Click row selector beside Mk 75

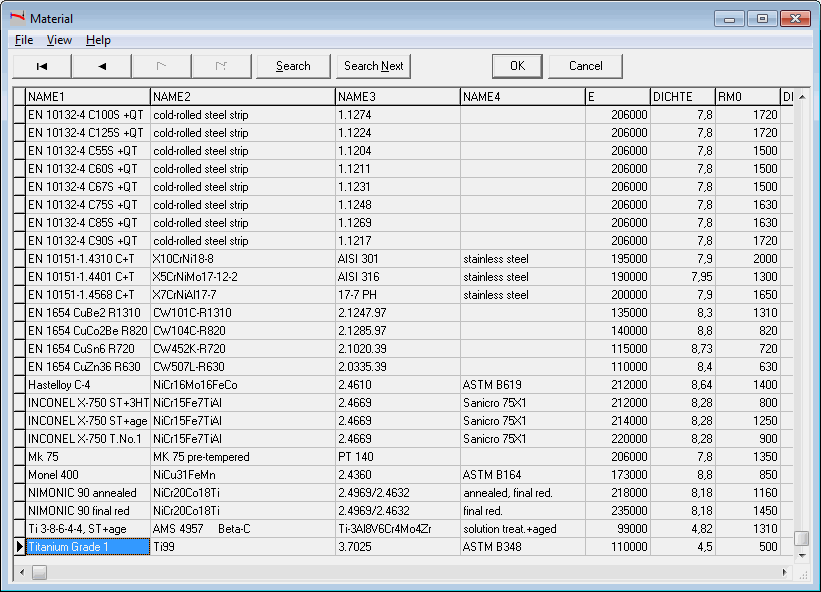19,457
